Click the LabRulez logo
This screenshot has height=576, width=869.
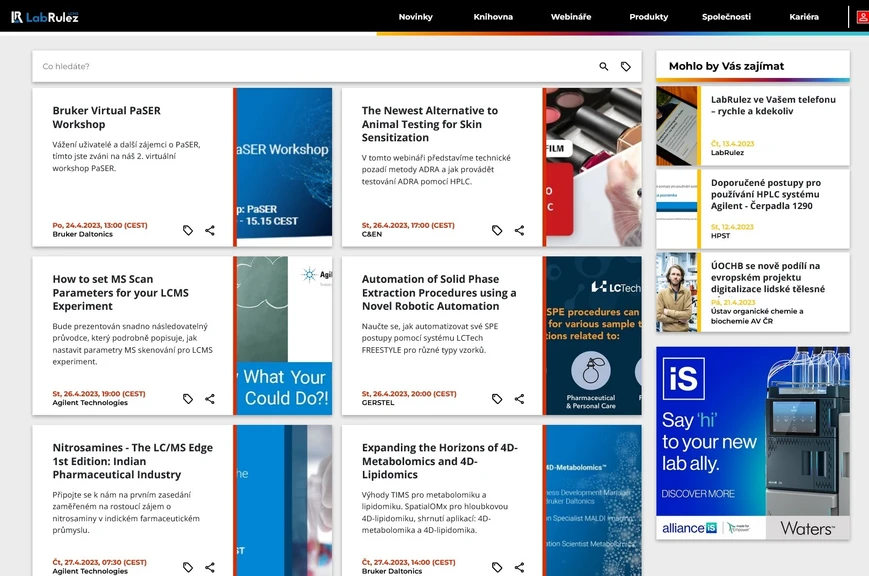point(45,17)
